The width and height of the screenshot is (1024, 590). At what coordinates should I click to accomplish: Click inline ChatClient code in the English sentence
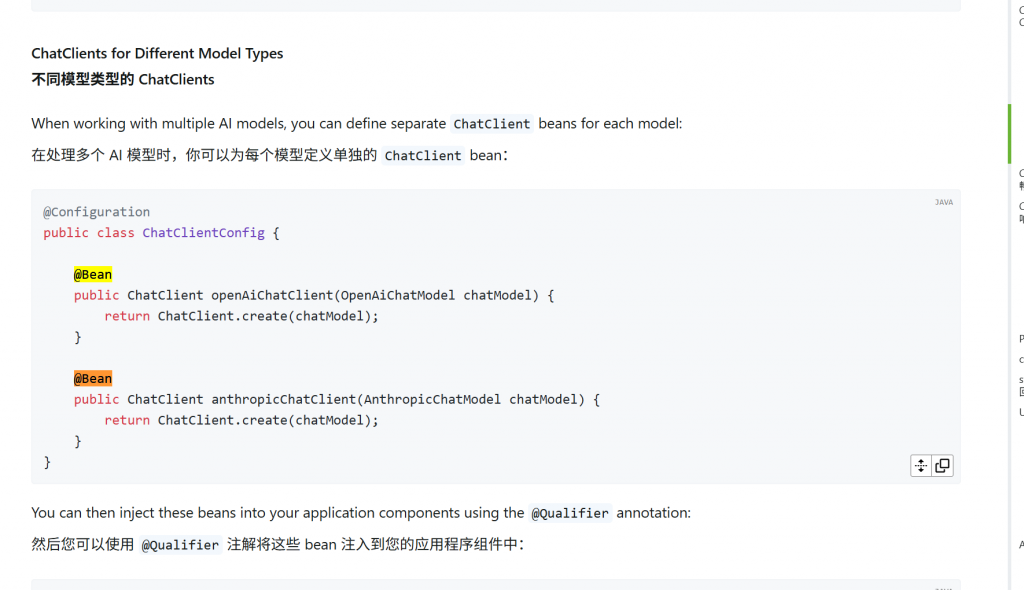coord(492,124)
